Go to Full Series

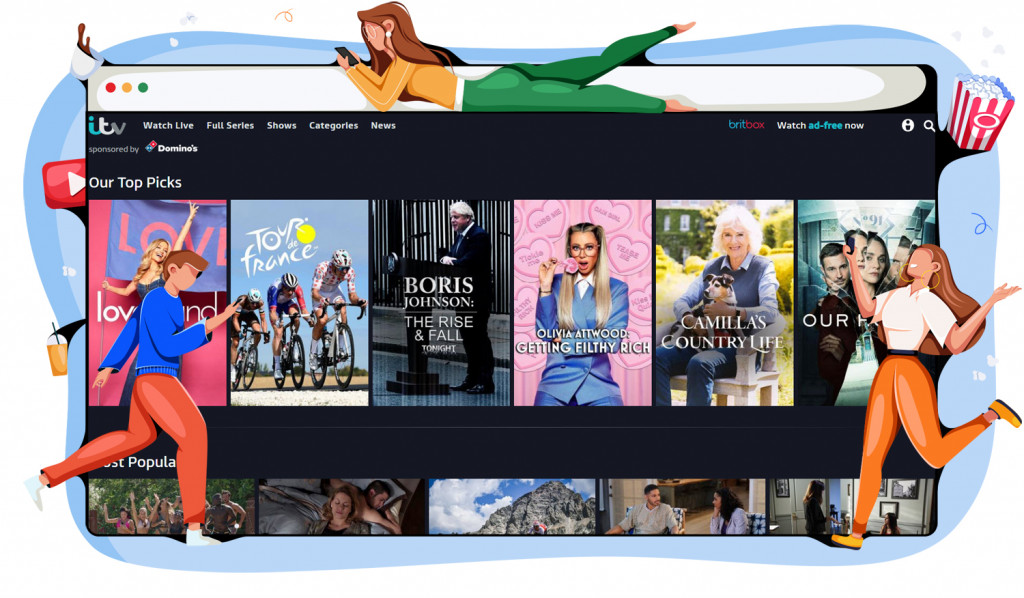[230, 125]
